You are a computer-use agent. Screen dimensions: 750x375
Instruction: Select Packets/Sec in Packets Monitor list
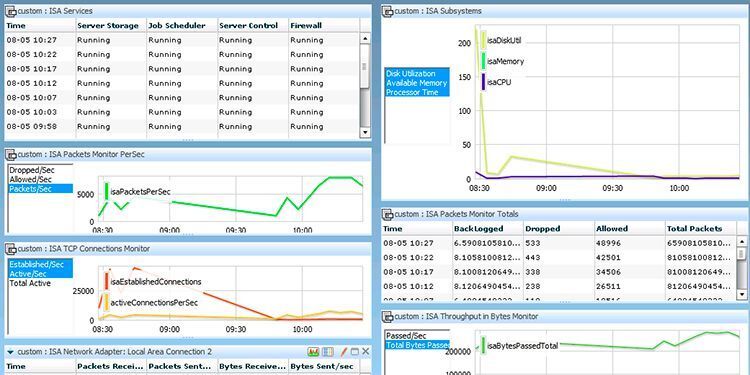point(41,188)
